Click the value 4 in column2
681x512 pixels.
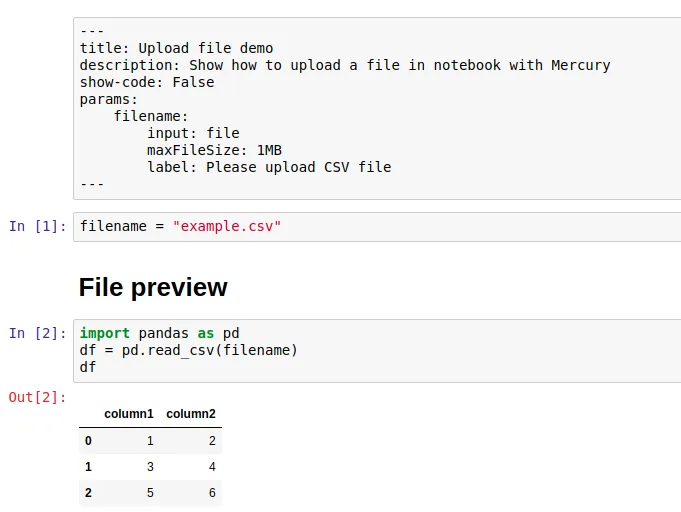tap(212, 467)
